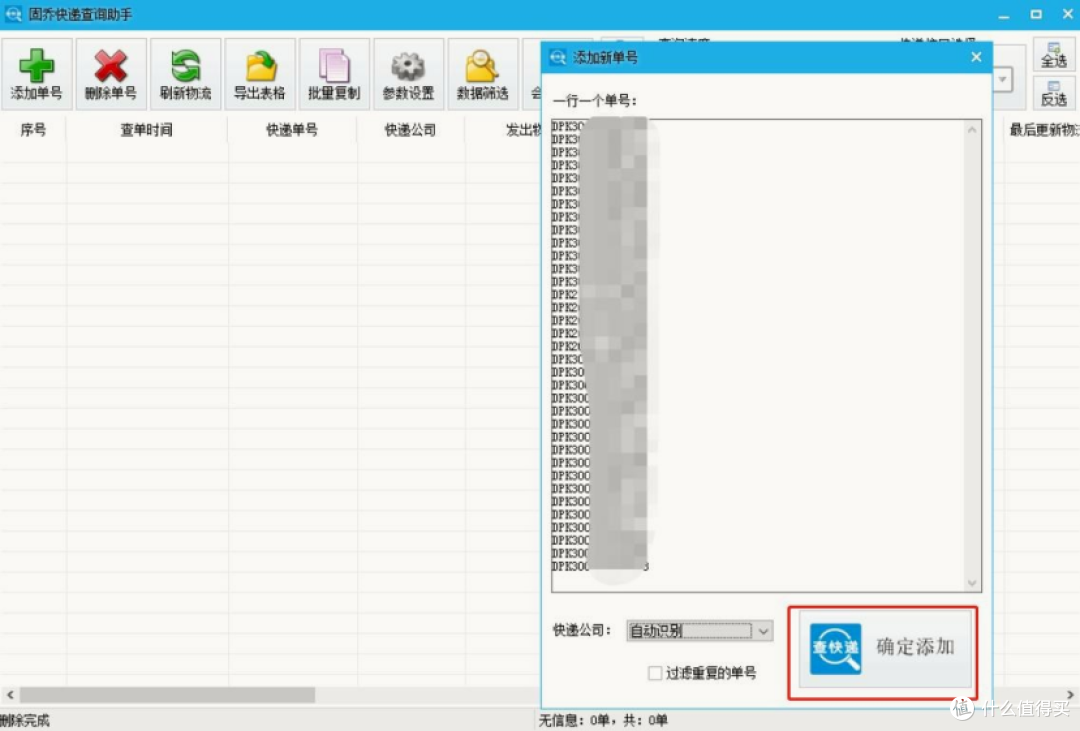Minimize the 固乔快递查询助手 window

1004,14
